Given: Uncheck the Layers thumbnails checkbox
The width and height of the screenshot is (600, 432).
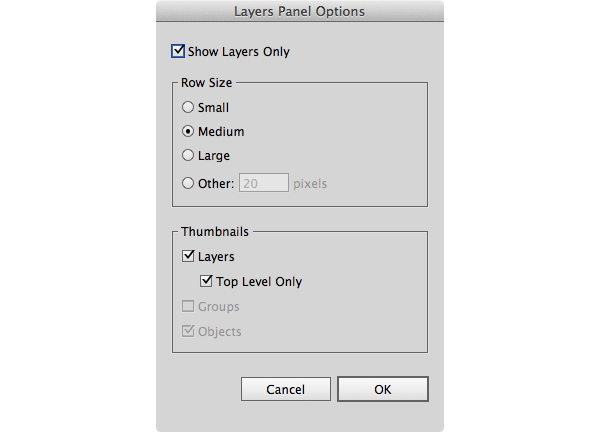Looking at the screenshot, I should (188, 257).
